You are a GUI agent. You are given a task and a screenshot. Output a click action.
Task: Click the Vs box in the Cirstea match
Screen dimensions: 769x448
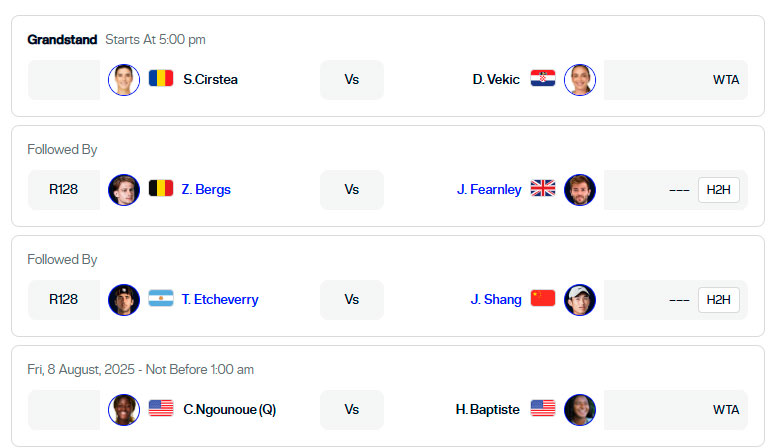coord(352,80)
